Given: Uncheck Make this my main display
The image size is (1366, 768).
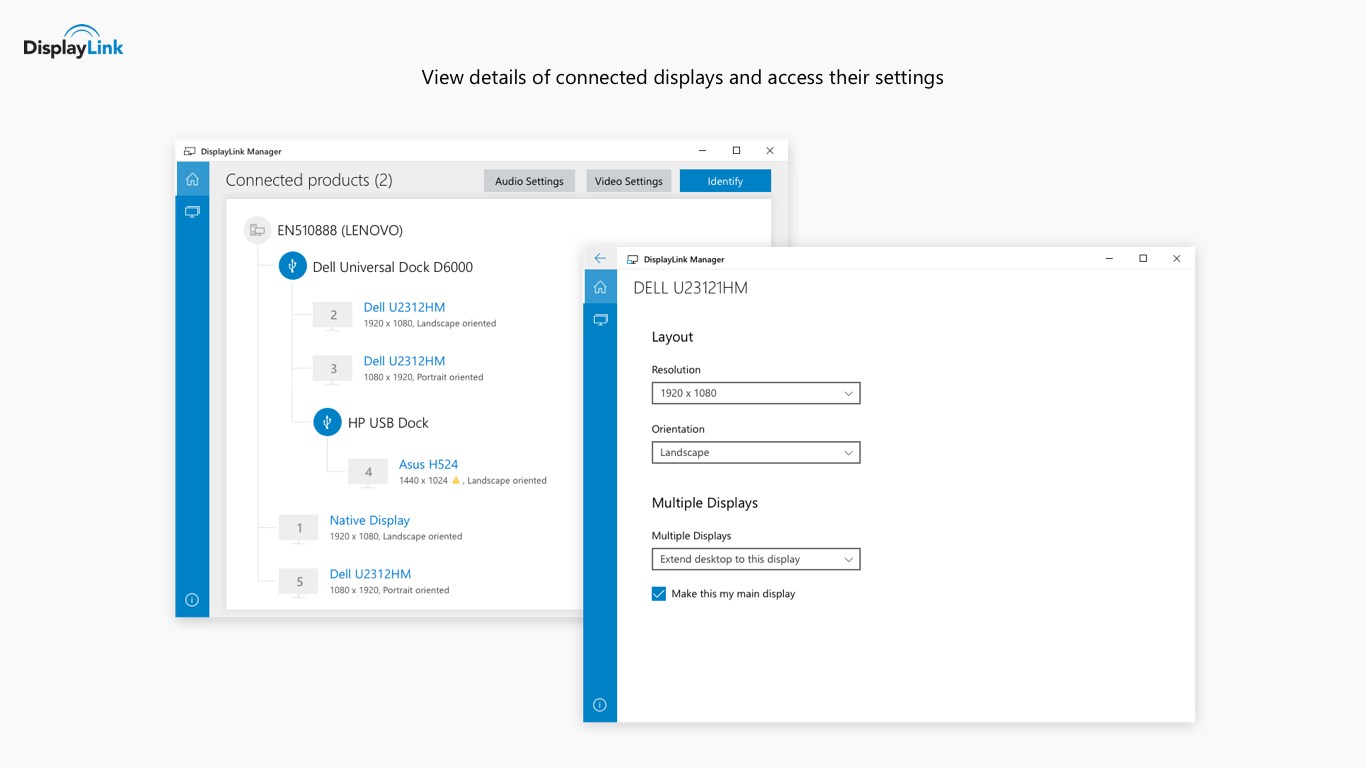Looking at the screenshot, I should pos(658,593).
